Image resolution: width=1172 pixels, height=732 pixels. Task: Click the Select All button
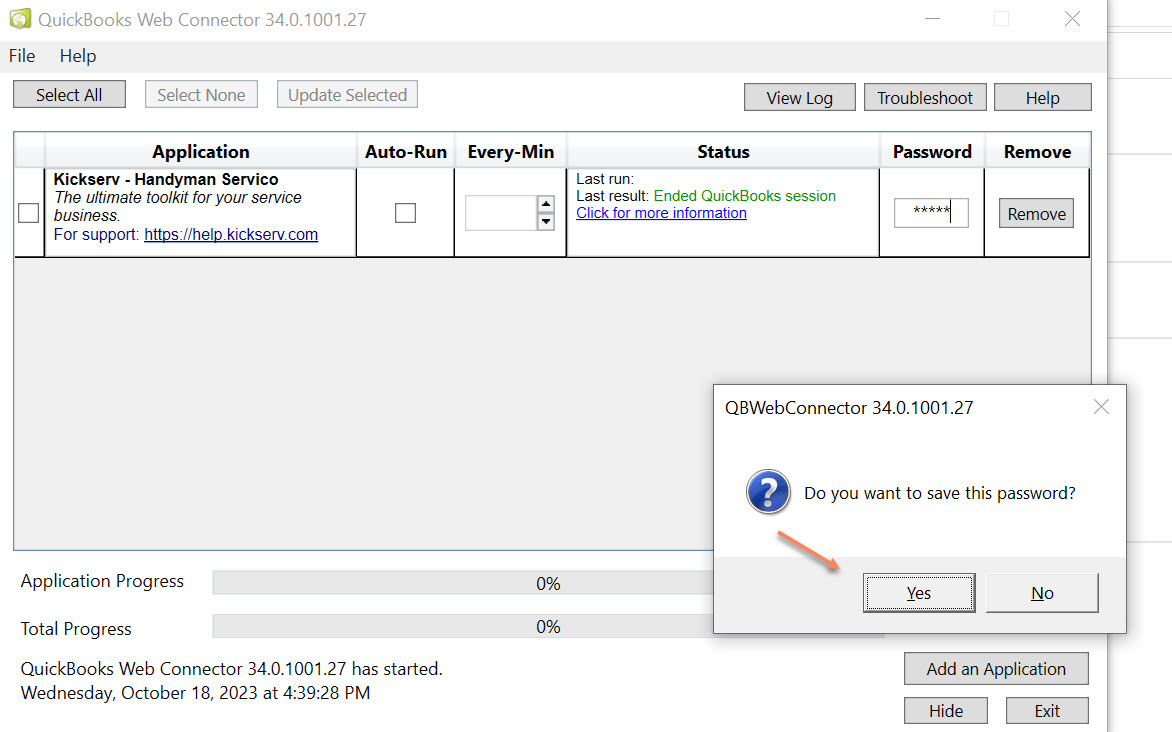[69, 95]
